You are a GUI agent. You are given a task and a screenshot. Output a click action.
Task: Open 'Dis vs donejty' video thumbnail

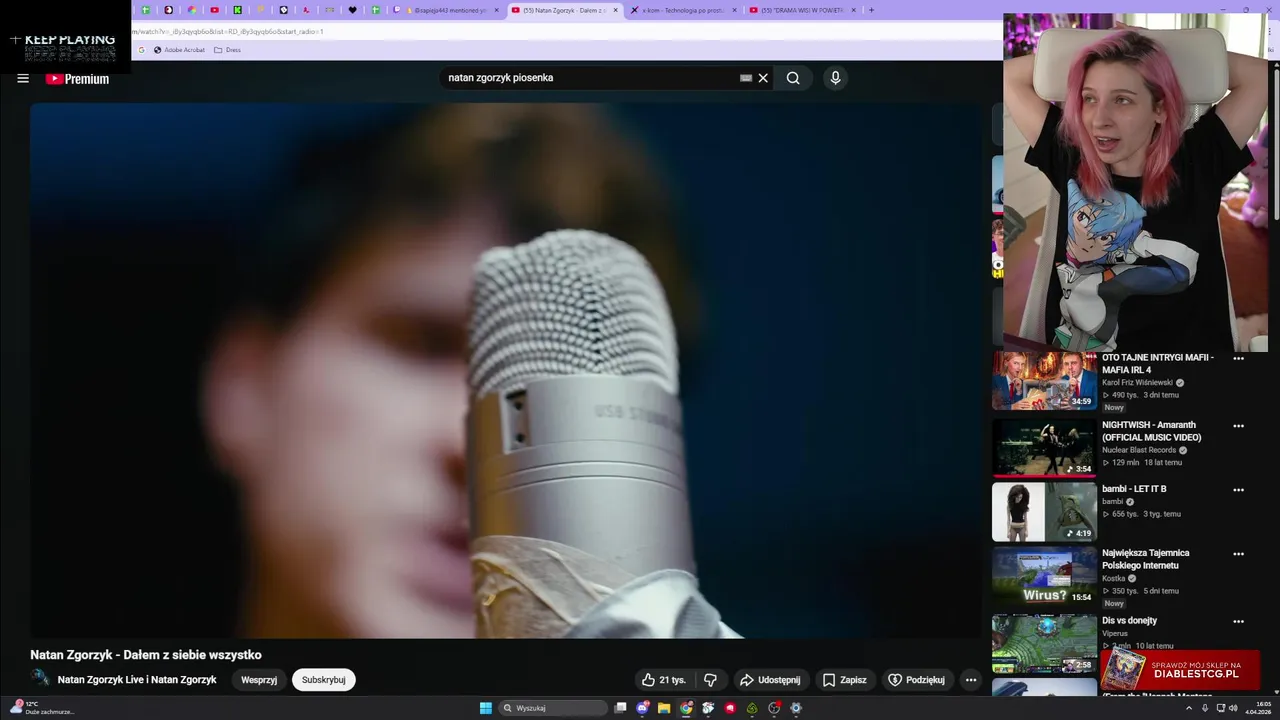tap(1044, 643)
